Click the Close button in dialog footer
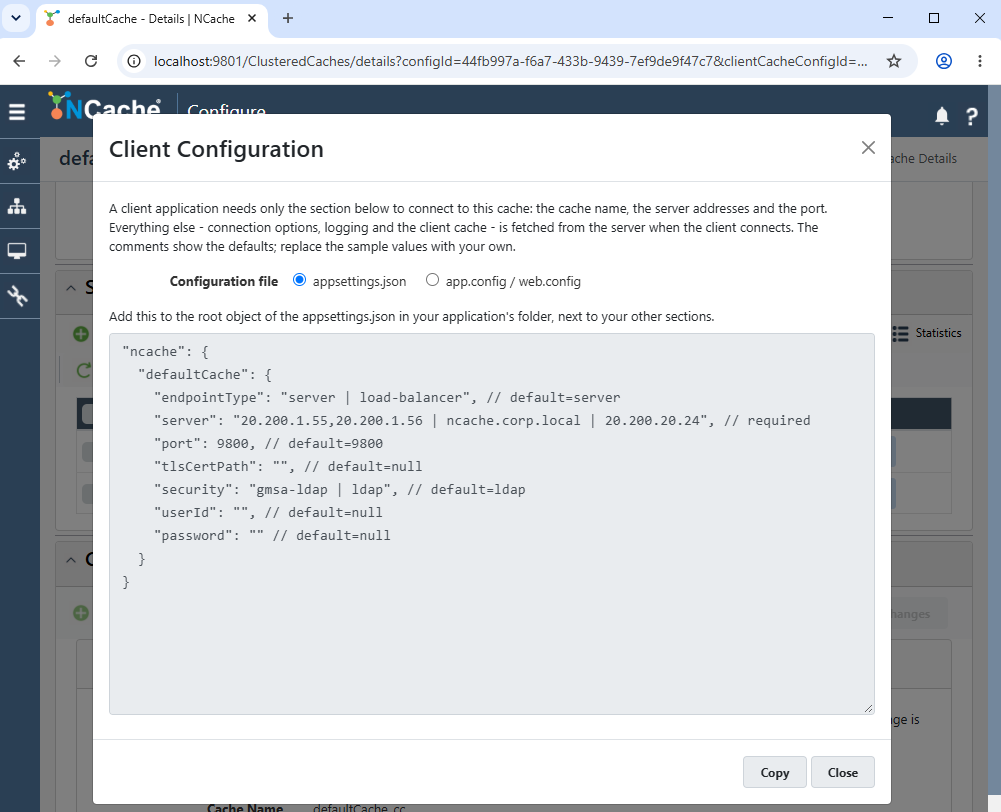 843,772
